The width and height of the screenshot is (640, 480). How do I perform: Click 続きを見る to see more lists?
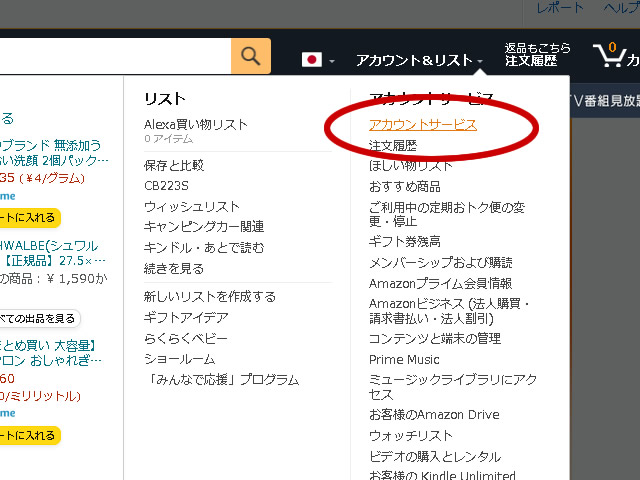[174, 269]
